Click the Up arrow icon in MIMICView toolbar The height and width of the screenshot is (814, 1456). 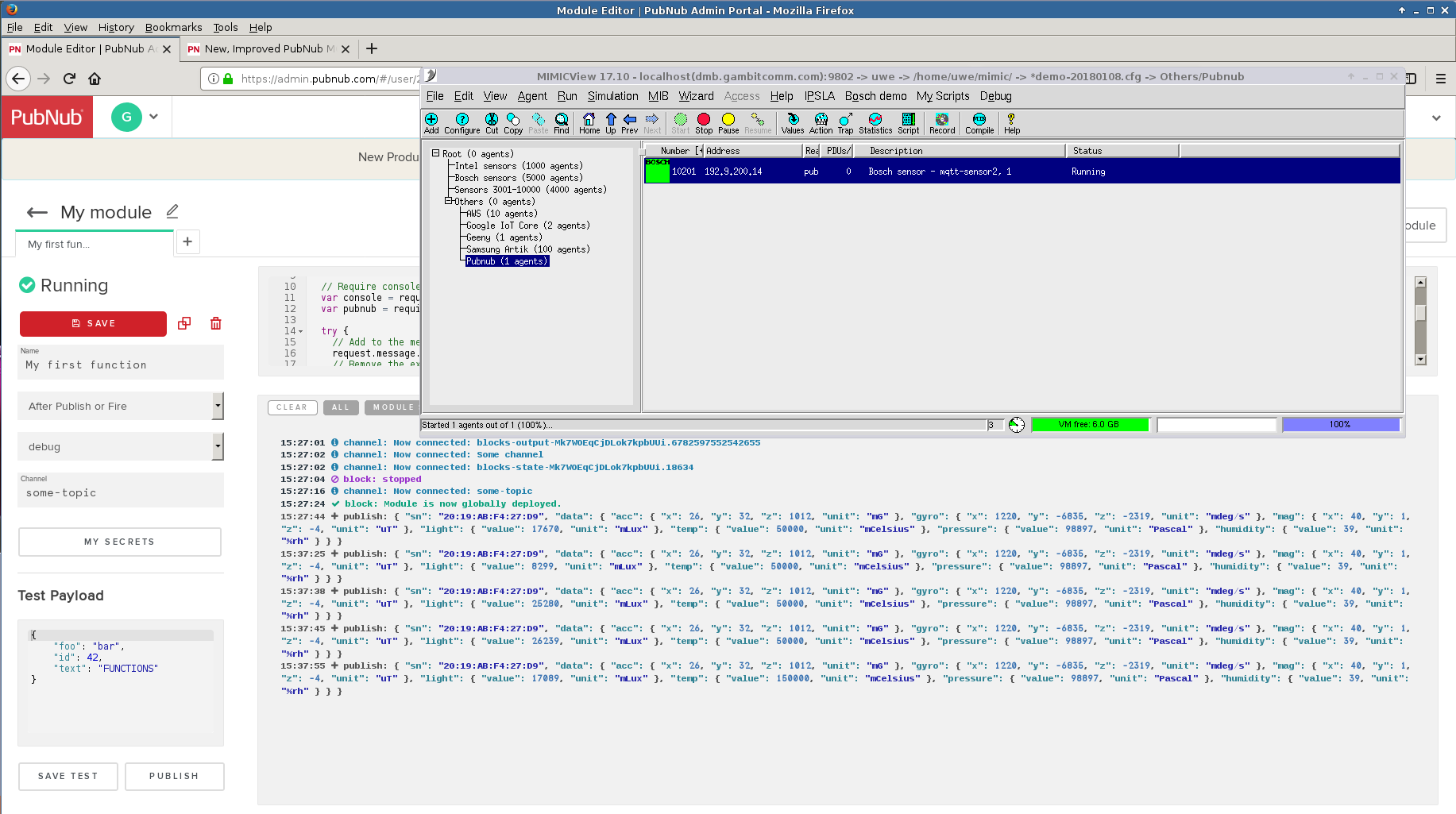(611, 123)
